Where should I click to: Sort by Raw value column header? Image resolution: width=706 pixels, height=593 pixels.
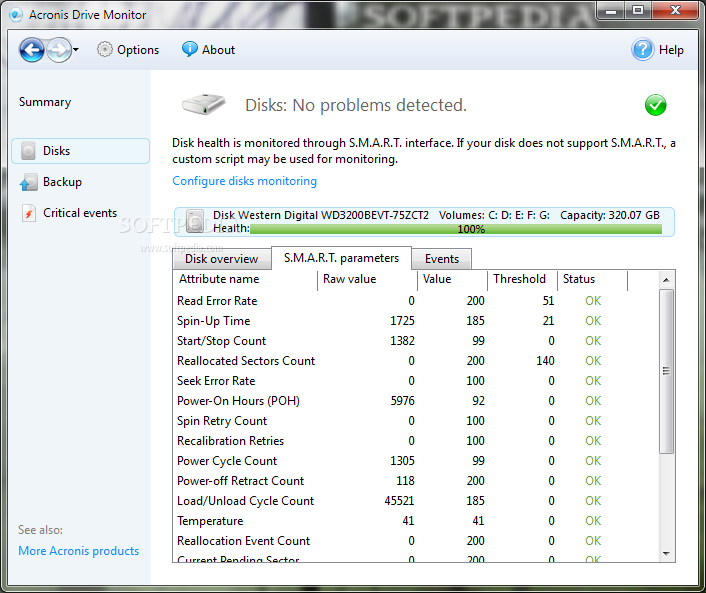pyautogui.click(x=367, y=279)
